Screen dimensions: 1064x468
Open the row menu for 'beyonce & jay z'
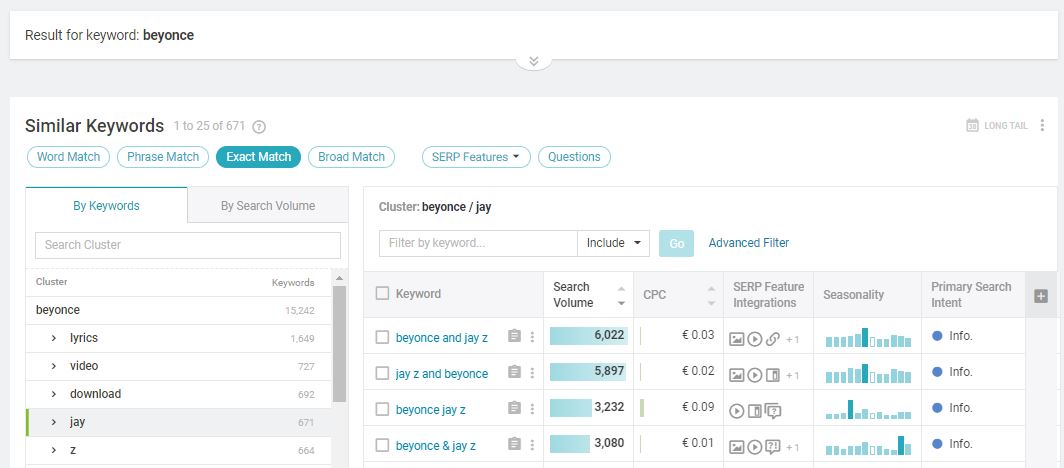[x=533, y=445]
